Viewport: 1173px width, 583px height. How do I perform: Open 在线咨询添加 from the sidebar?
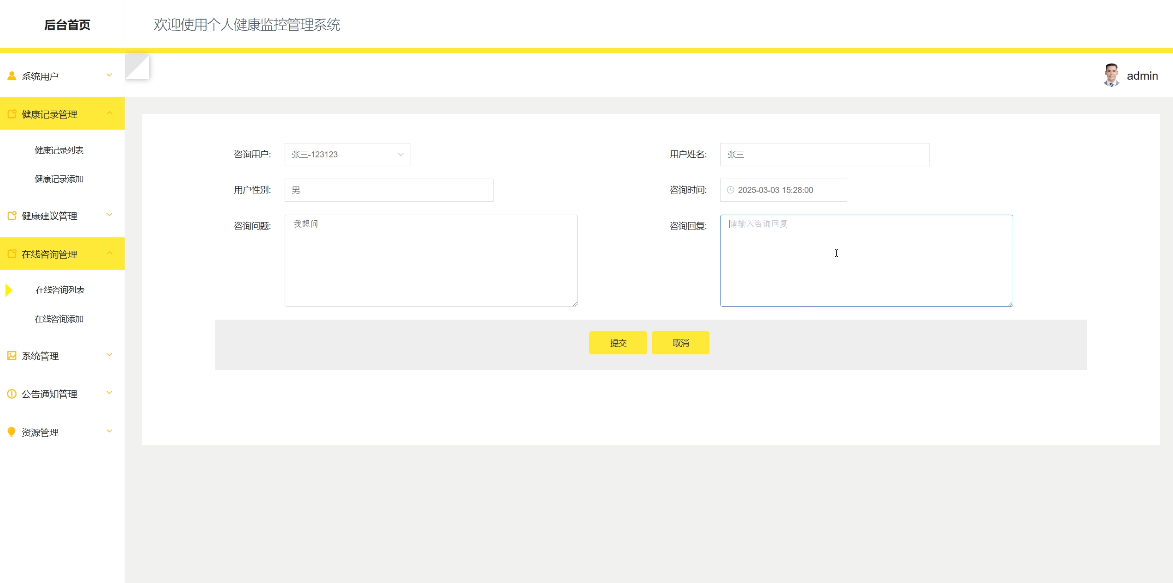58,320
